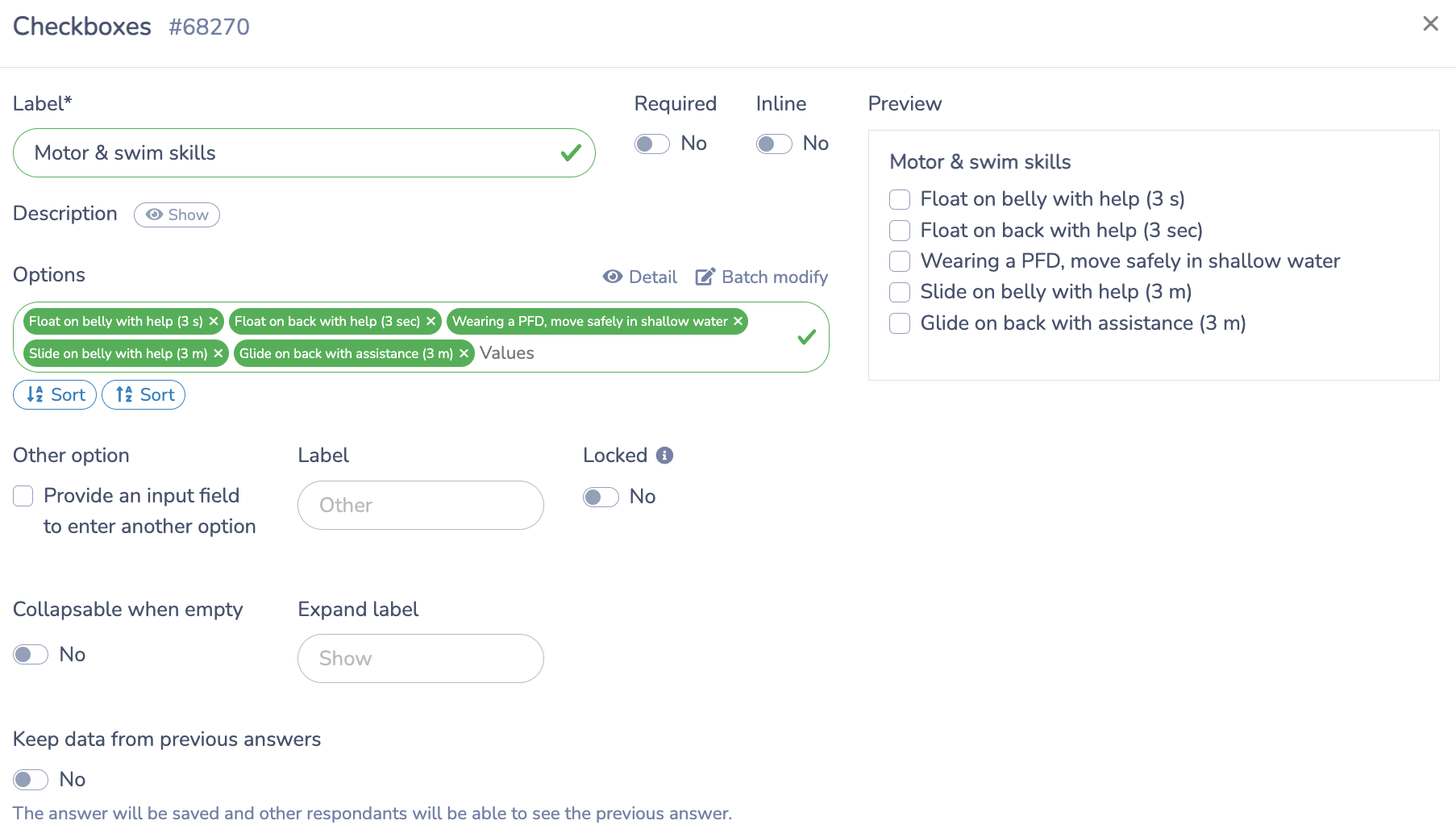Remove the 'Float on belly with help (3 s)' option

pyautogui.click(x=213, y=321)
